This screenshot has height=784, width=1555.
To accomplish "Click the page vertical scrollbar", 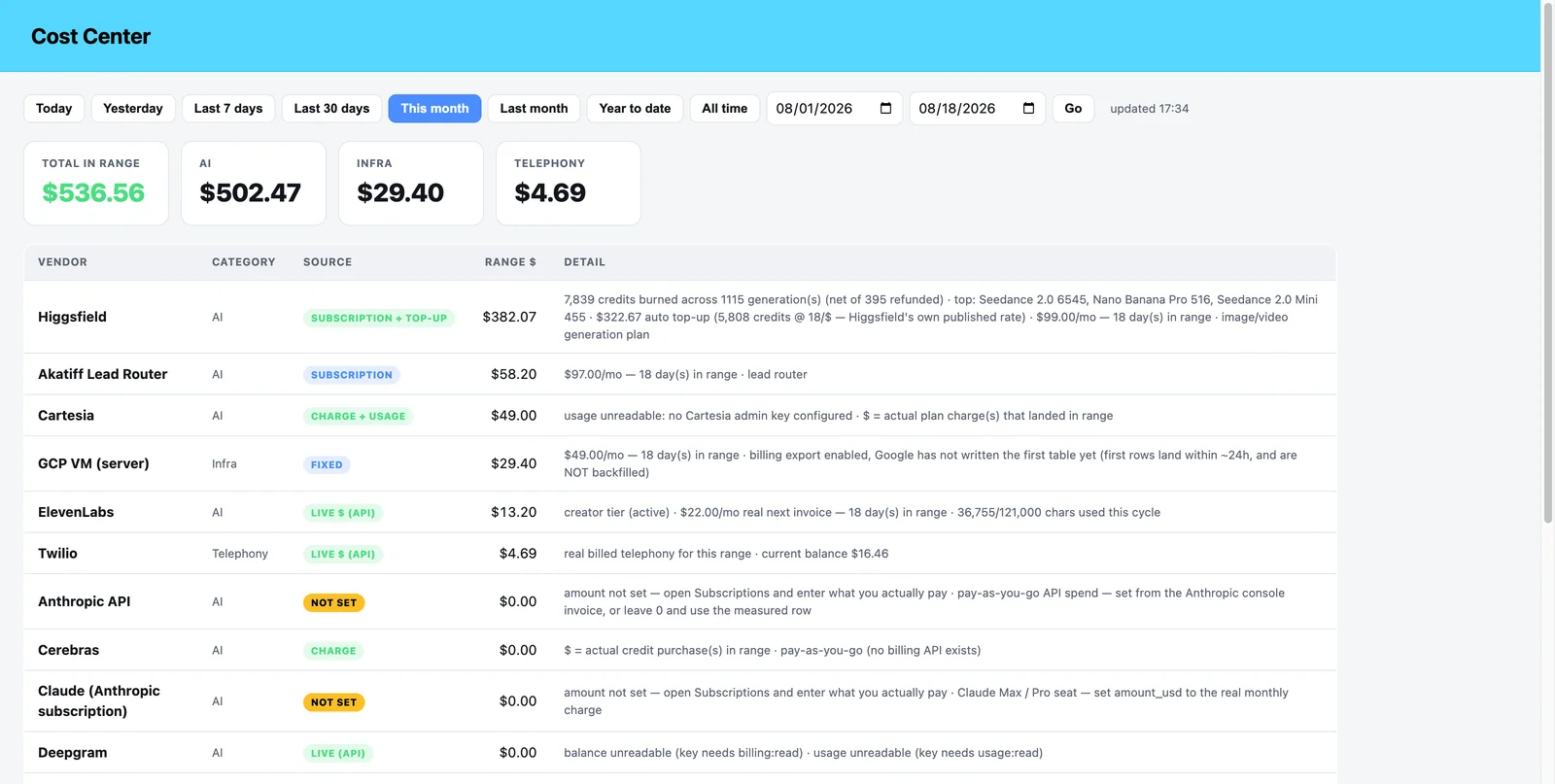I will point(1547,262).
